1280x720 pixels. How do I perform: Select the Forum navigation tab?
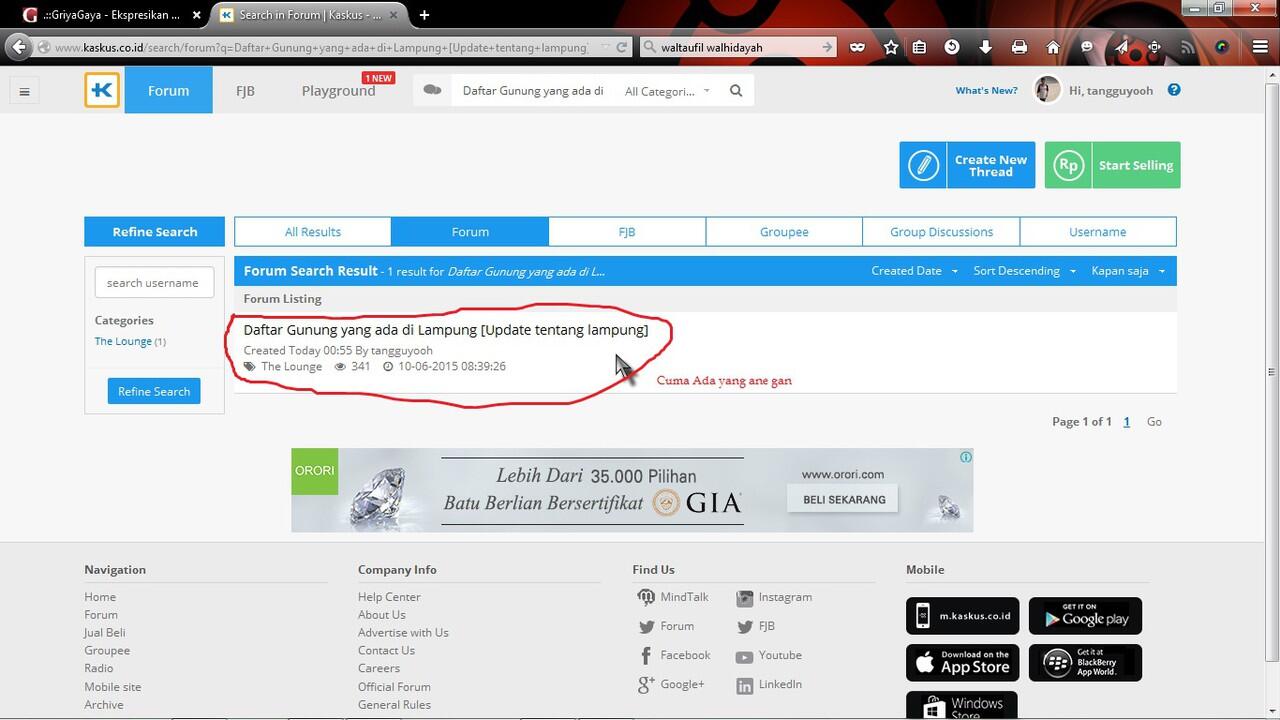point(168,90)
